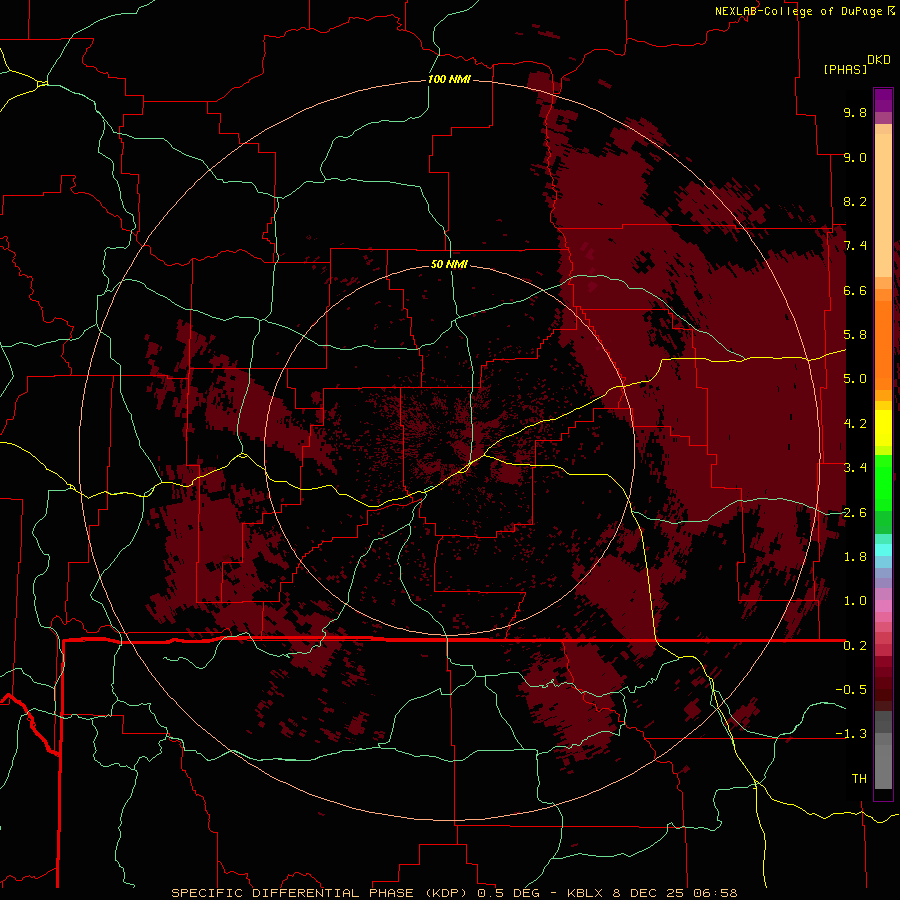Pick the orange color bar segment

pyautogui.click(x=883, y=346)
